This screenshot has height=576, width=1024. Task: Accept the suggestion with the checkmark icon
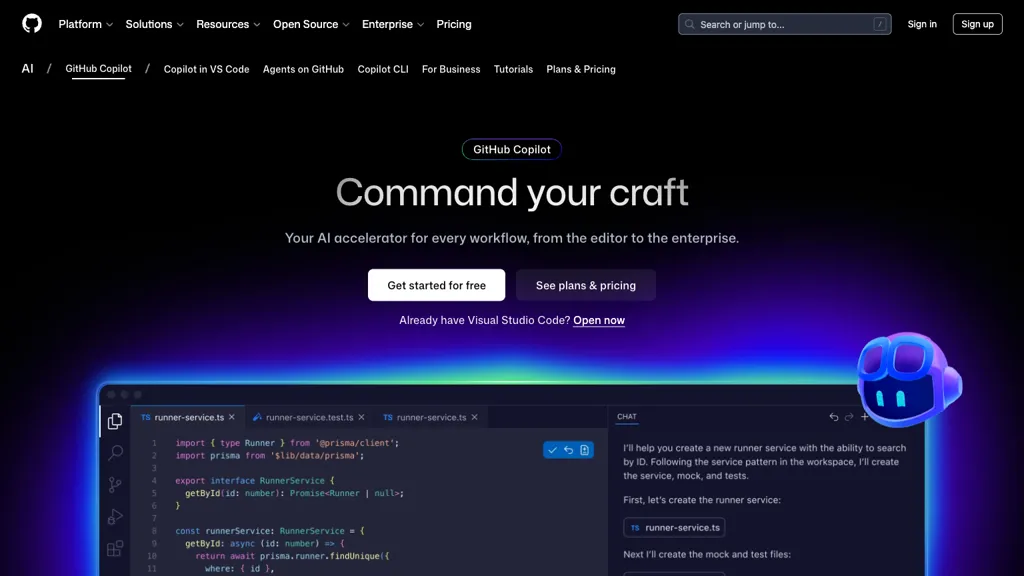tap(552, 449)
